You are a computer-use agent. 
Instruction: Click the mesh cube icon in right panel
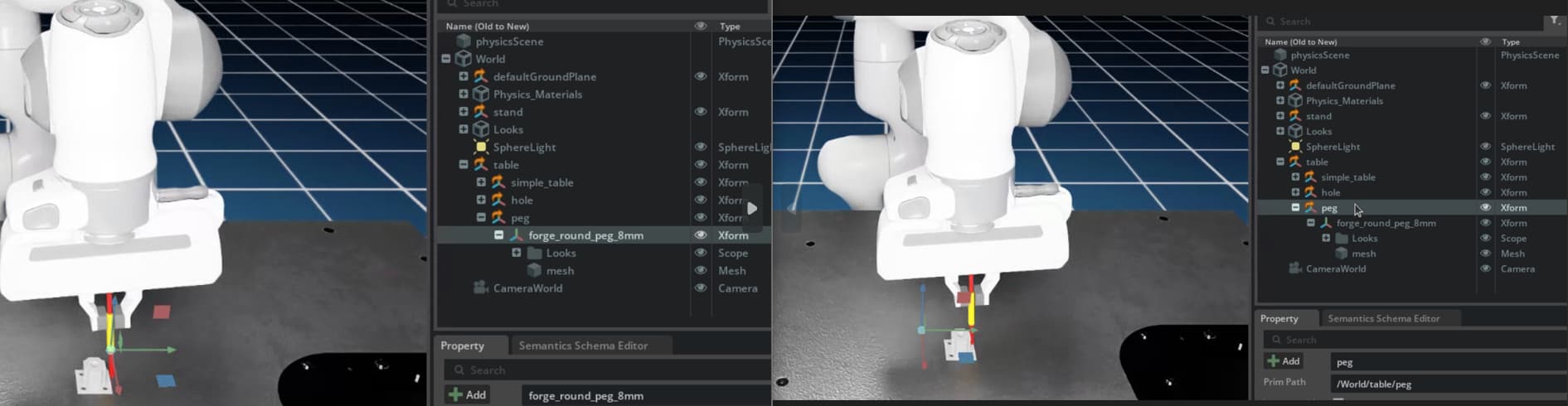[x=1341, y=254]
